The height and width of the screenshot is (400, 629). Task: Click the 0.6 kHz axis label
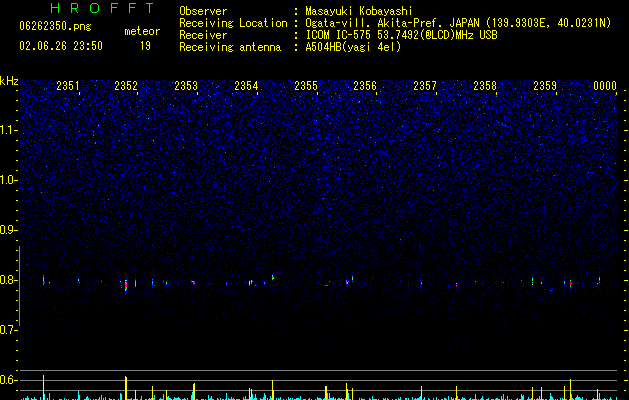tap(8, 380)
